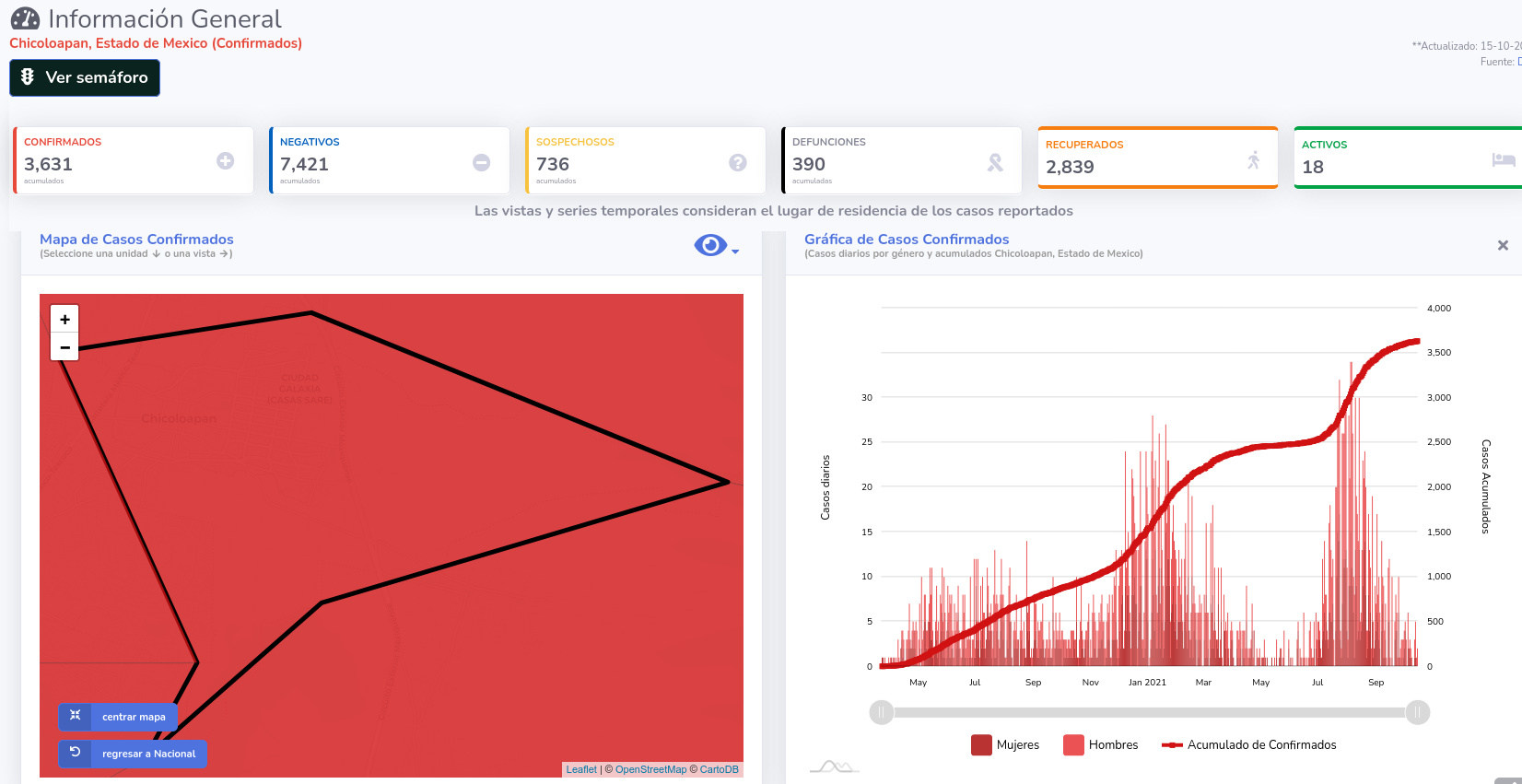This screenshot has height=784, width=1522.
Task: Click the Mujeres dark red color swatch
Action: 981,744
